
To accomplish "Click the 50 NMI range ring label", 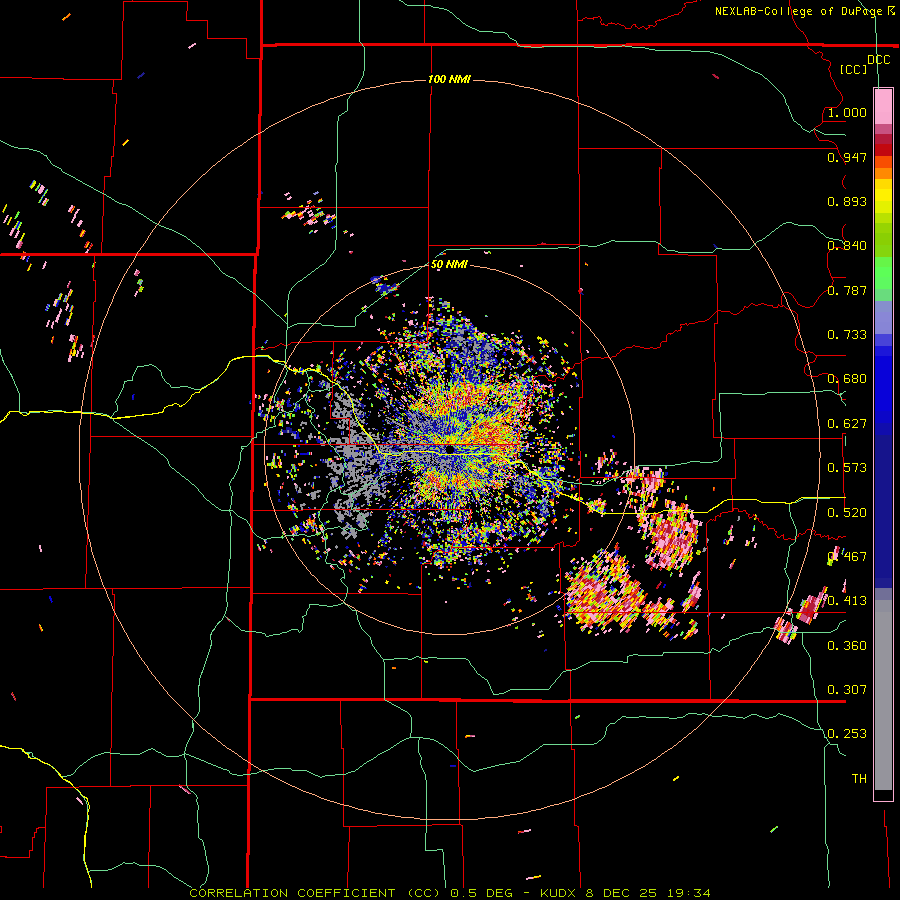I will coord(449,264).
